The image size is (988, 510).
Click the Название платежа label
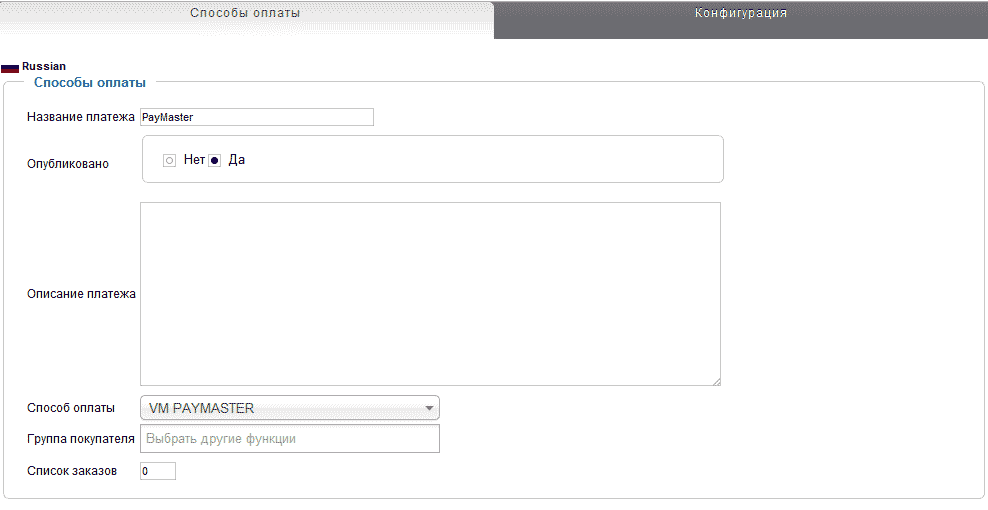[81, 117]
